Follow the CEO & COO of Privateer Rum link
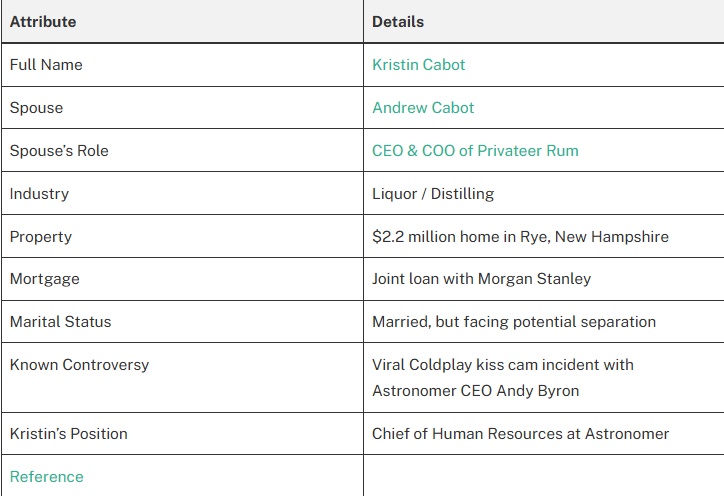Viewport: 724px width, 496px height. point(475,151)
